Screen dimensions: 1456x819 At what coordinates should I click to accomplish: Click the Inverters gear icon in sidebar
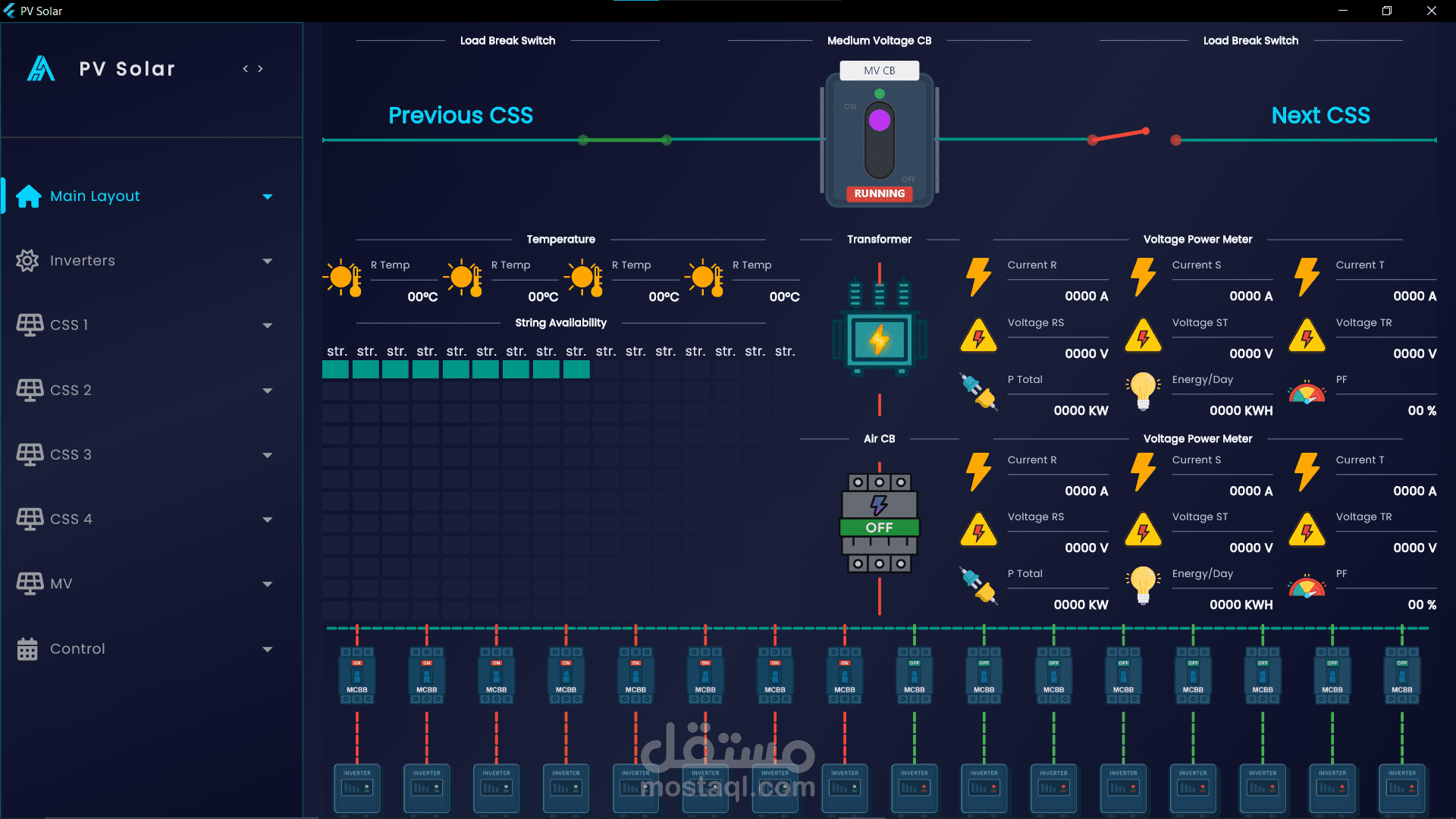[27, 261]
